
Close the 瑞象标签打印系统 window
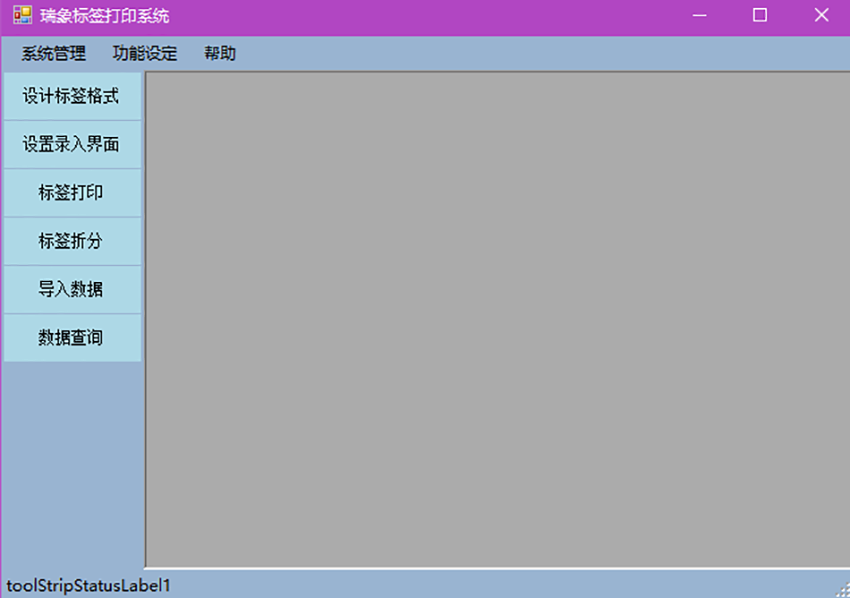821,16
